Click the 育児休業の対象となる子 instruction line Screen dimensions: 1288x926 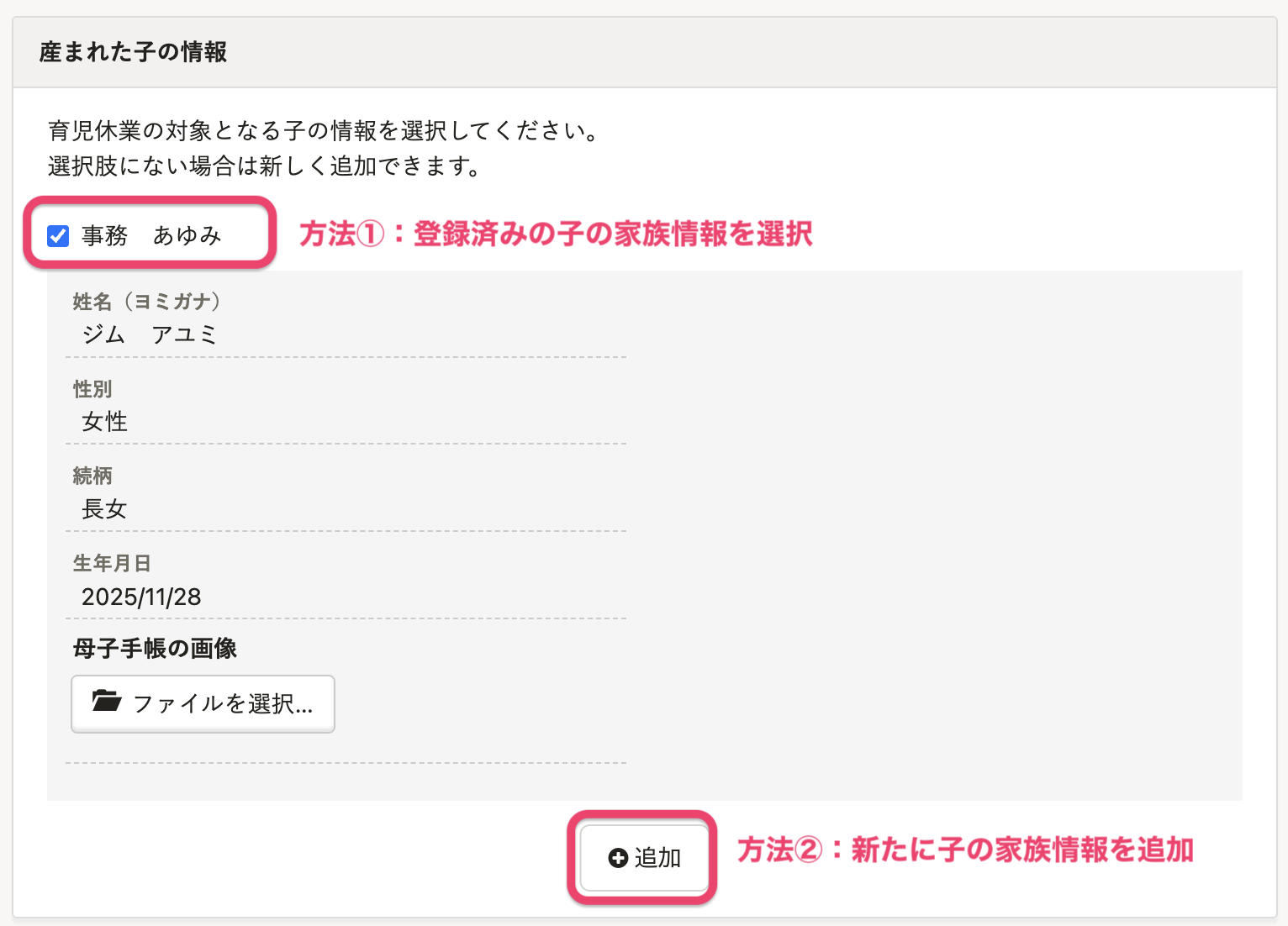[324, 131]
